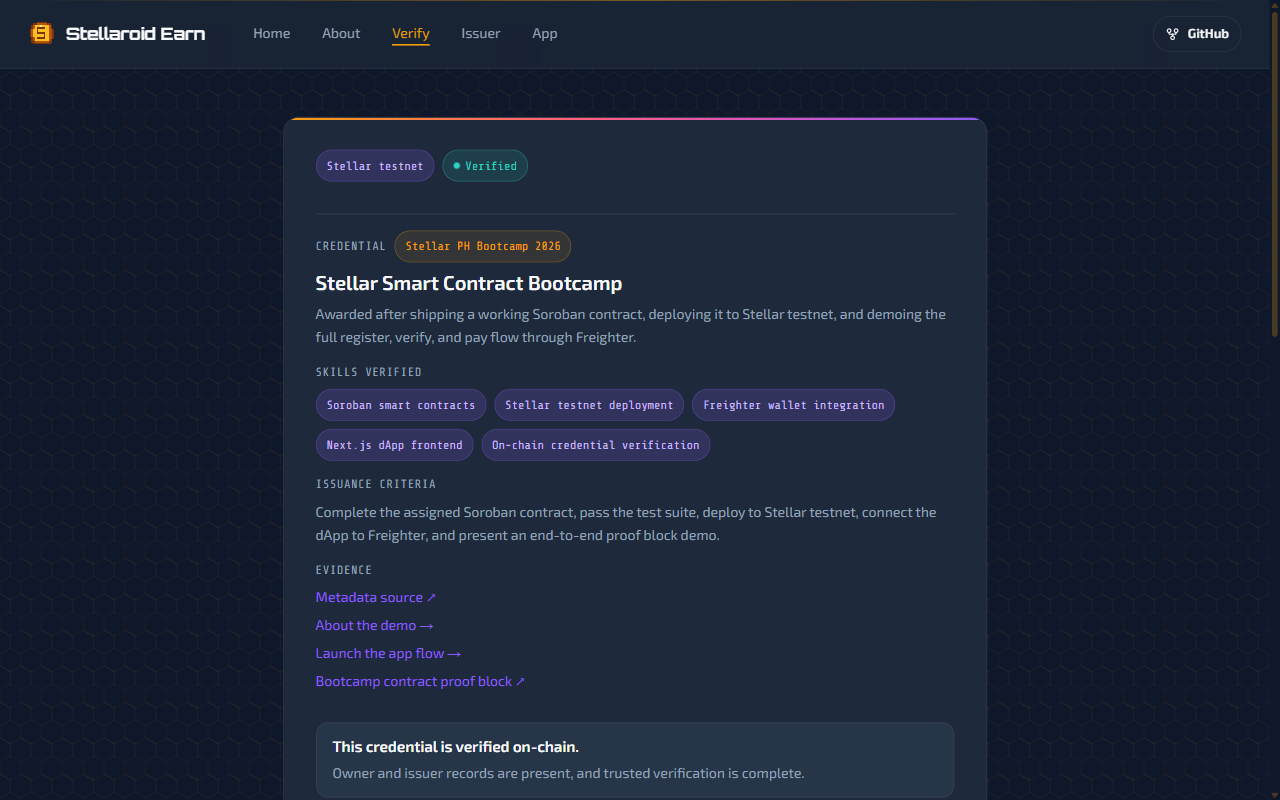Open the Home nav item
The image size is (1280, 800).
pyautogui.click(x=271, y=33)
